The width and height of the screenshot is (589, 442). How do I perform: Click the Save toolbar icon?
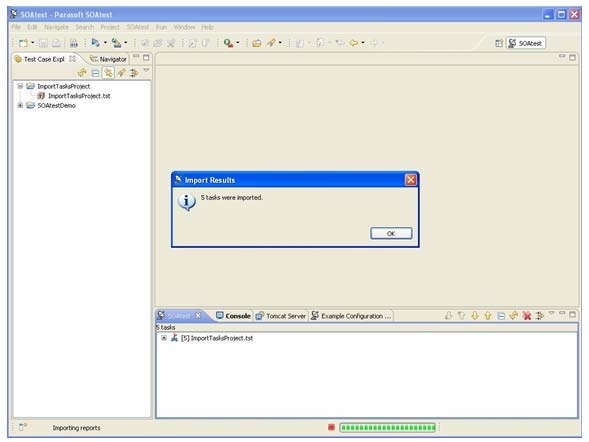pyautogui.click(x=43, y=43)
